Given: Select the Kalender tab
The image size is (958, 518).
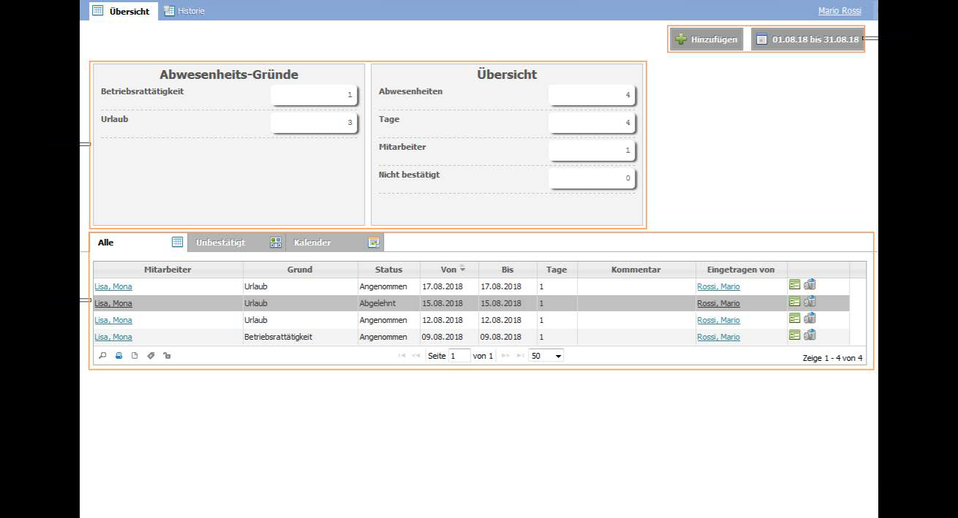Looking at the screenshot, I should click(x=335, y=243).
